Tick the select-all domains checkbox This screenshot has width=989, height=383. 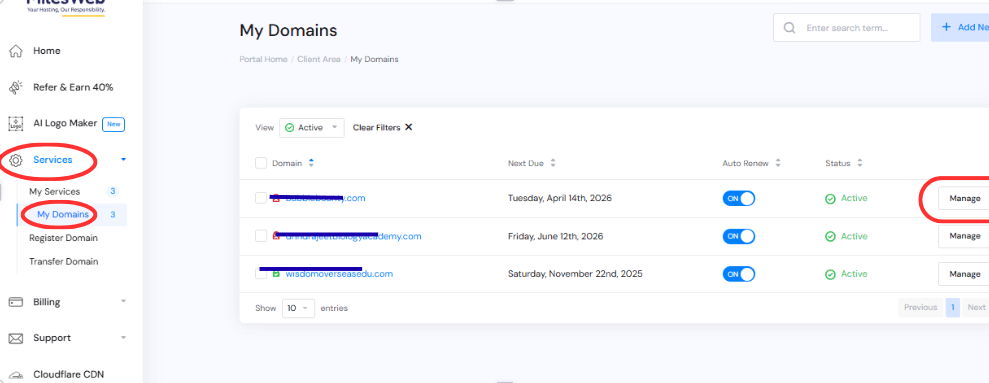coord(261,163)
